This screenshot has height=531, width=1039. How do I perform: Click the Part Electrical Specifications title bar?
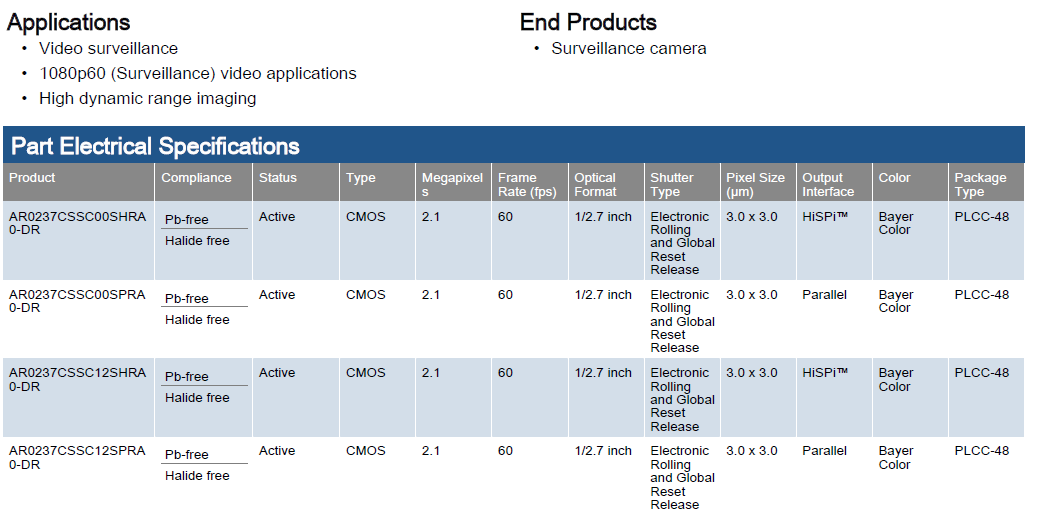point(155,146)
